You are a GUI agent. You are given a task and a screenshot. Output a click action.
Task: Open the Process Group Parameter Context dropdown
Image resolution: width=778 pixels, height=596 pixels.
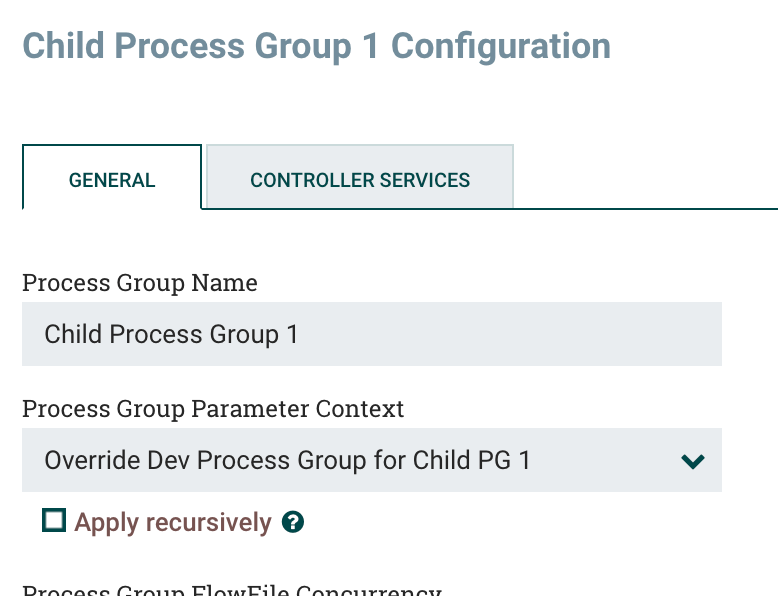click(x=371, y=460)
